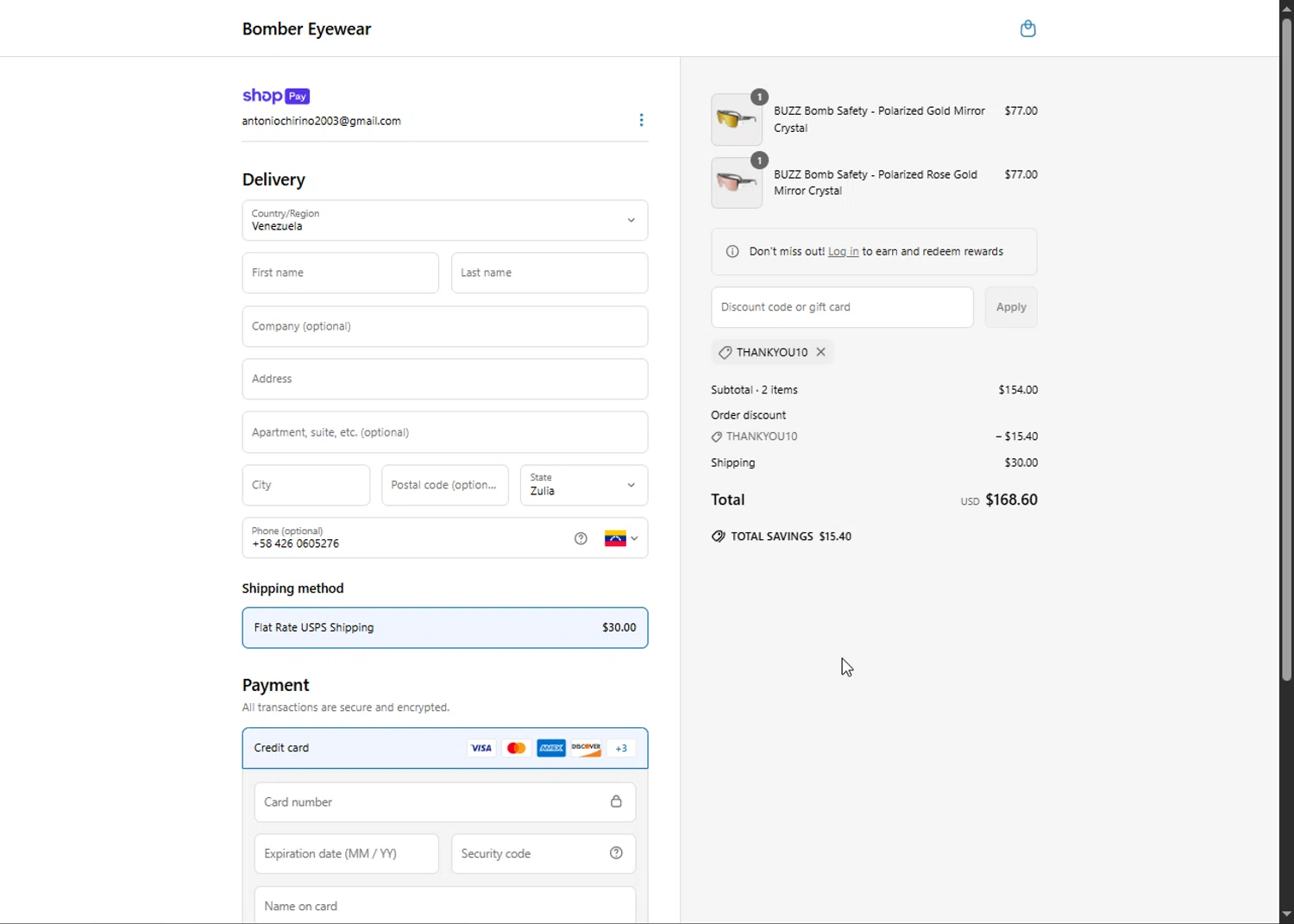The height and width of the screenshot is (924, 1294).
Task: Open Gold Mirror Crystal product thumbnail
Action: 737,119
